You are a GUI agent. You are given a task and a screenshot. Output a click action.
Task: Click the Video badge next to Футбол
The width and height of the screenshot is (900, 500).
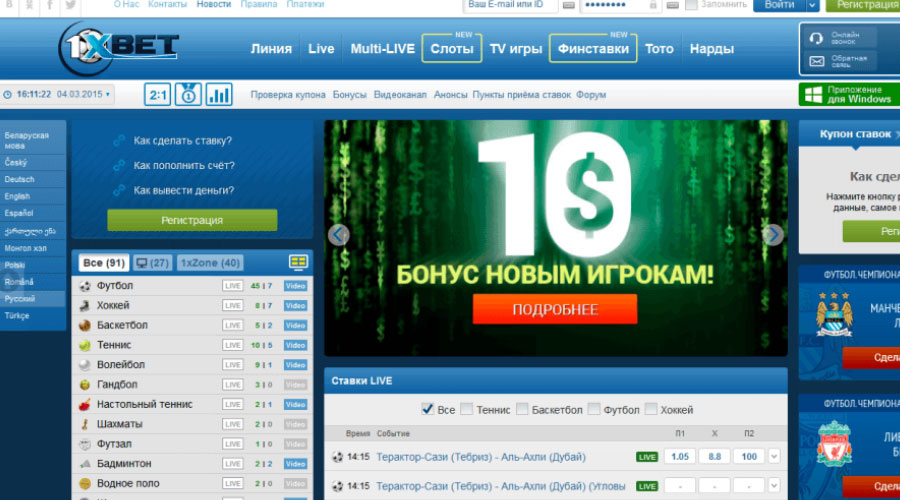coord(295,286)
